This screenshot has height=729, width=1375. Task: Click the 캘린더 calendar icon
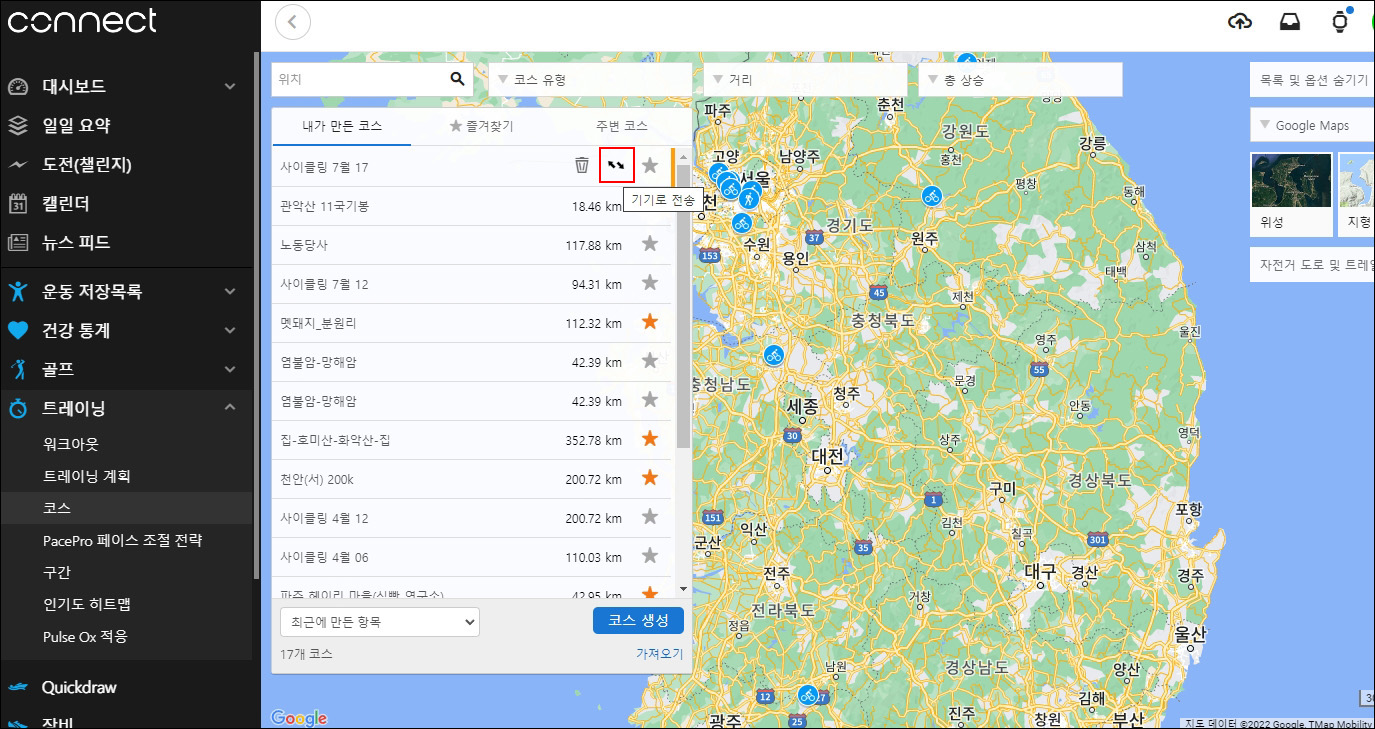18,204
